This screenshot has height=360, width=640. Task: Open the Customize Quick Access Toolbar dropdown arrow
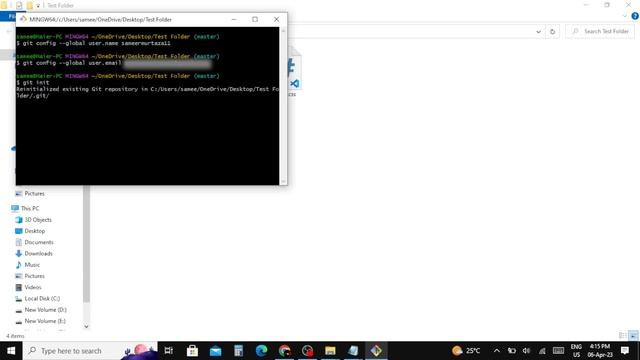click(x=38, y=6)
